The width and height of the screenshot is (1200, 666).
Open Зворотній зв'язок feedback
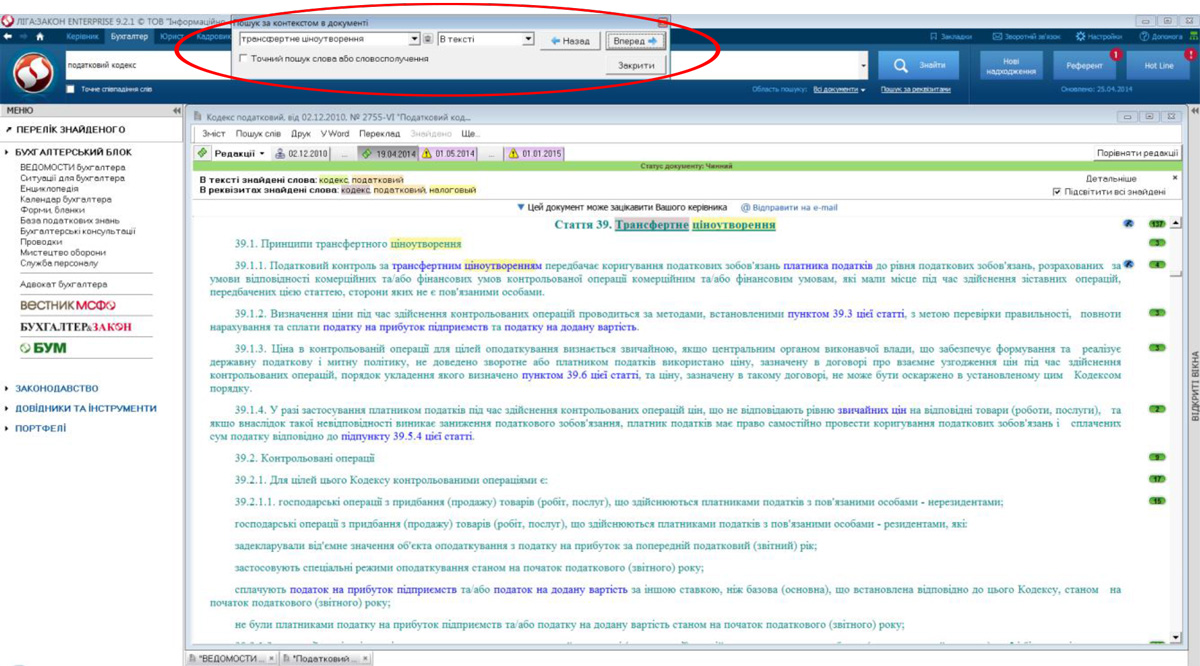[x=1026, y=36]
